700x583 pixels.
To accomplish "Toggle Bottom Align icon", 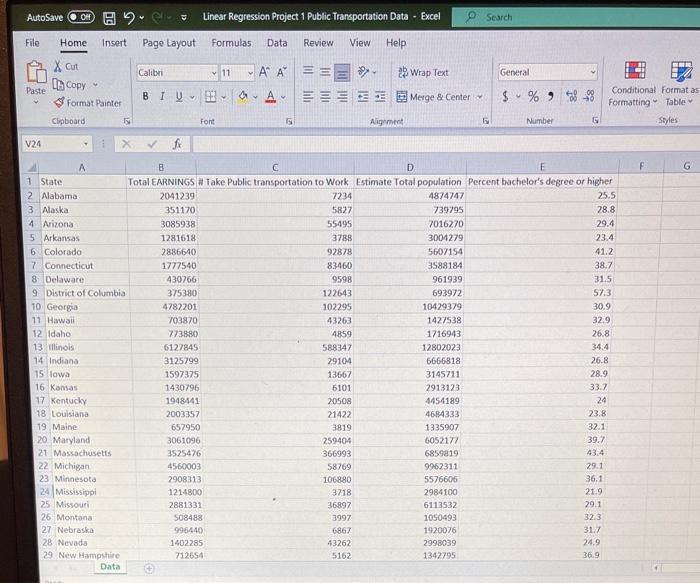I will (x=342, y=73).
